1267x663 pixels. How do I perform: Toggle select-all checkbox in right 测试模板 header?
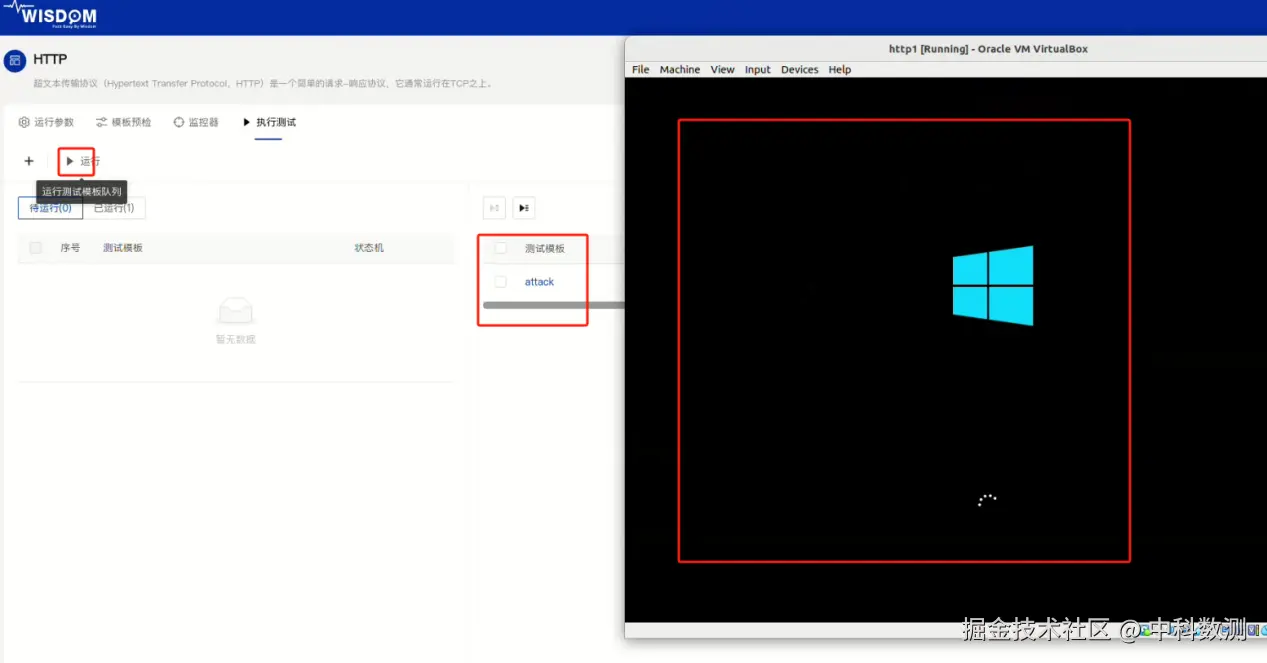[501, 248]
